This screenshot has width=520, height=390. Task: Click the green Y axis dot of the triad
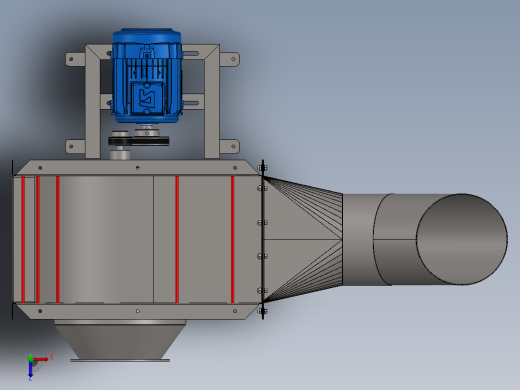pos(30,358)
